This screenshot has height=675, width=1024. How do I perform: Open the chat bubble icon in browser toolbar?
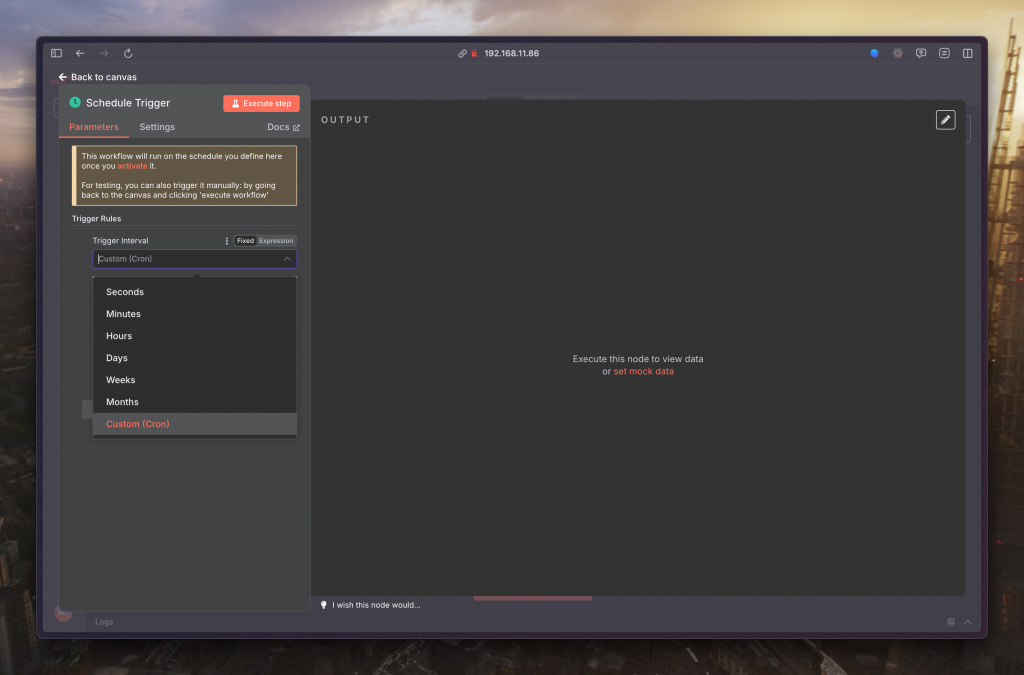(x=921, y=54)
